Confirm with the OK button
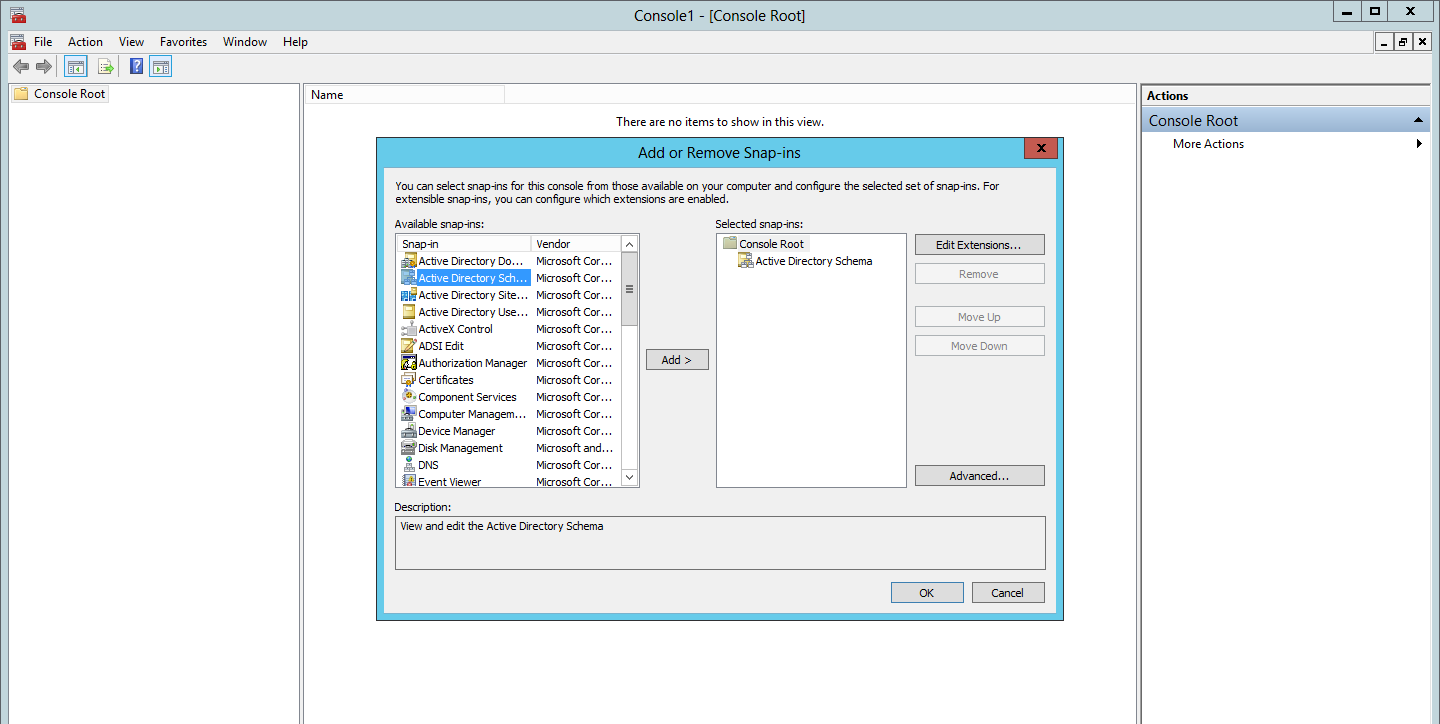 (927, 593)
